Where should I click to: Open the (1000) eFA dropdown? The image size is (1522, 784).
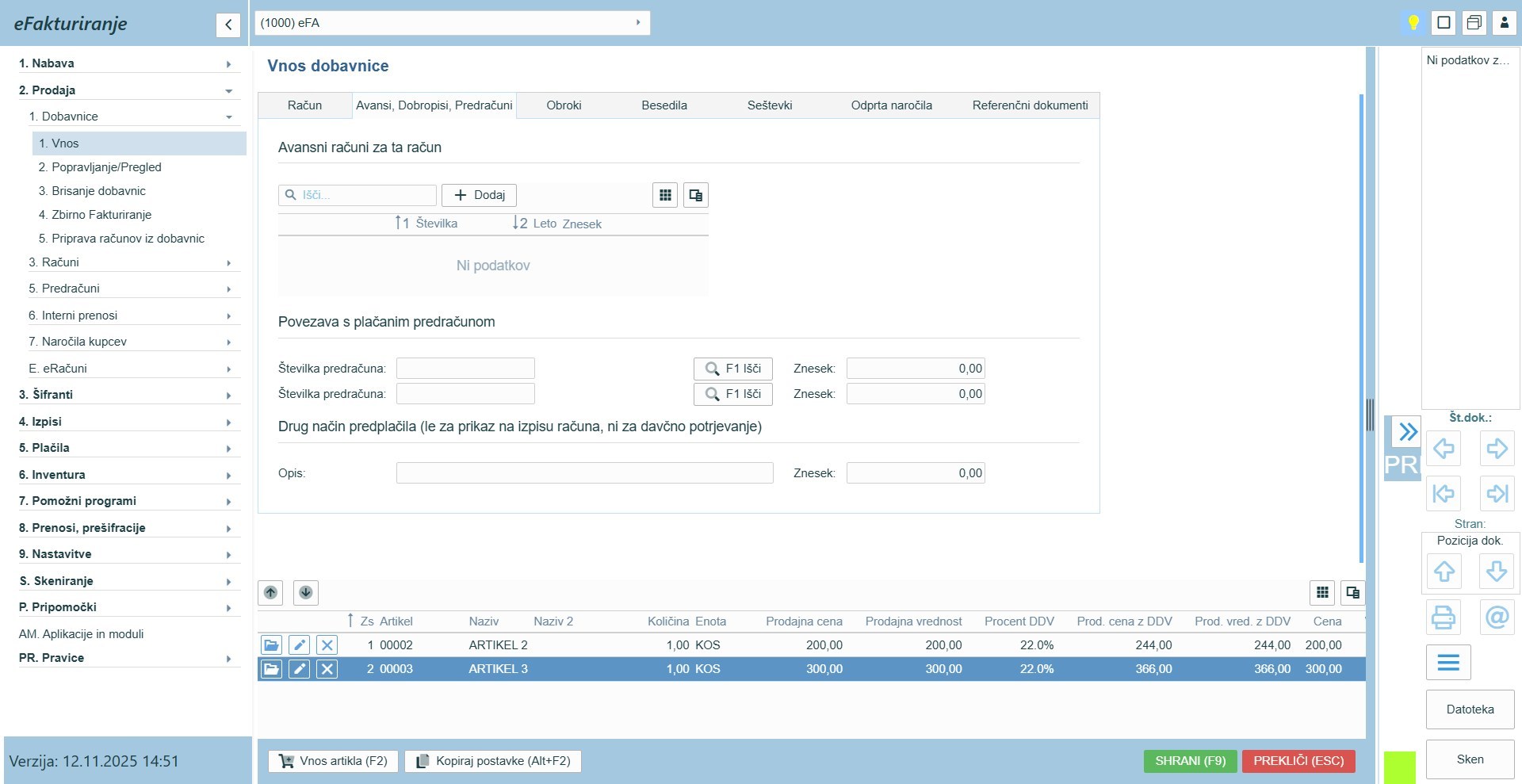pyautogui.click(x=452, y=23)
